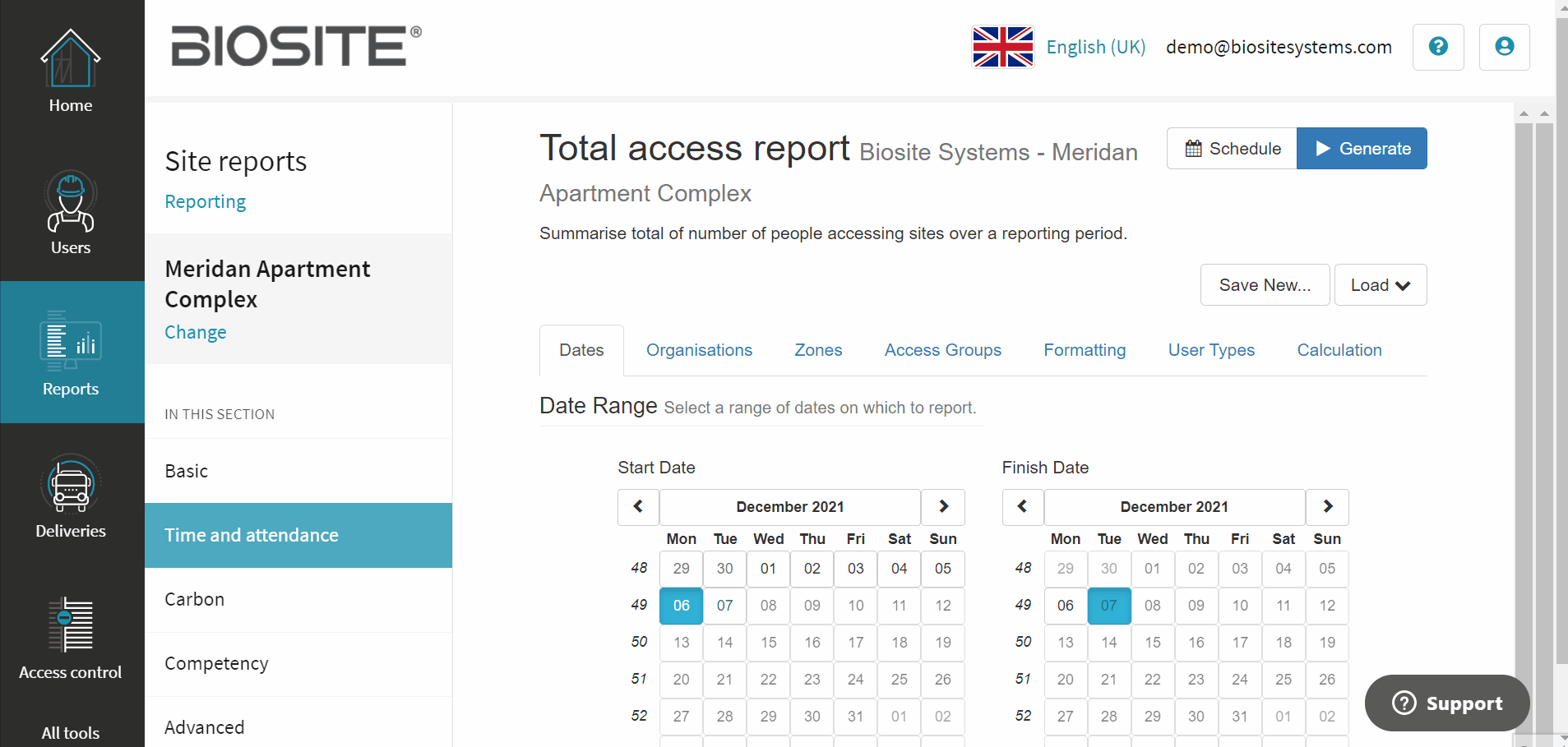Select 15 in Finish Date calendar

point(1153,643)
